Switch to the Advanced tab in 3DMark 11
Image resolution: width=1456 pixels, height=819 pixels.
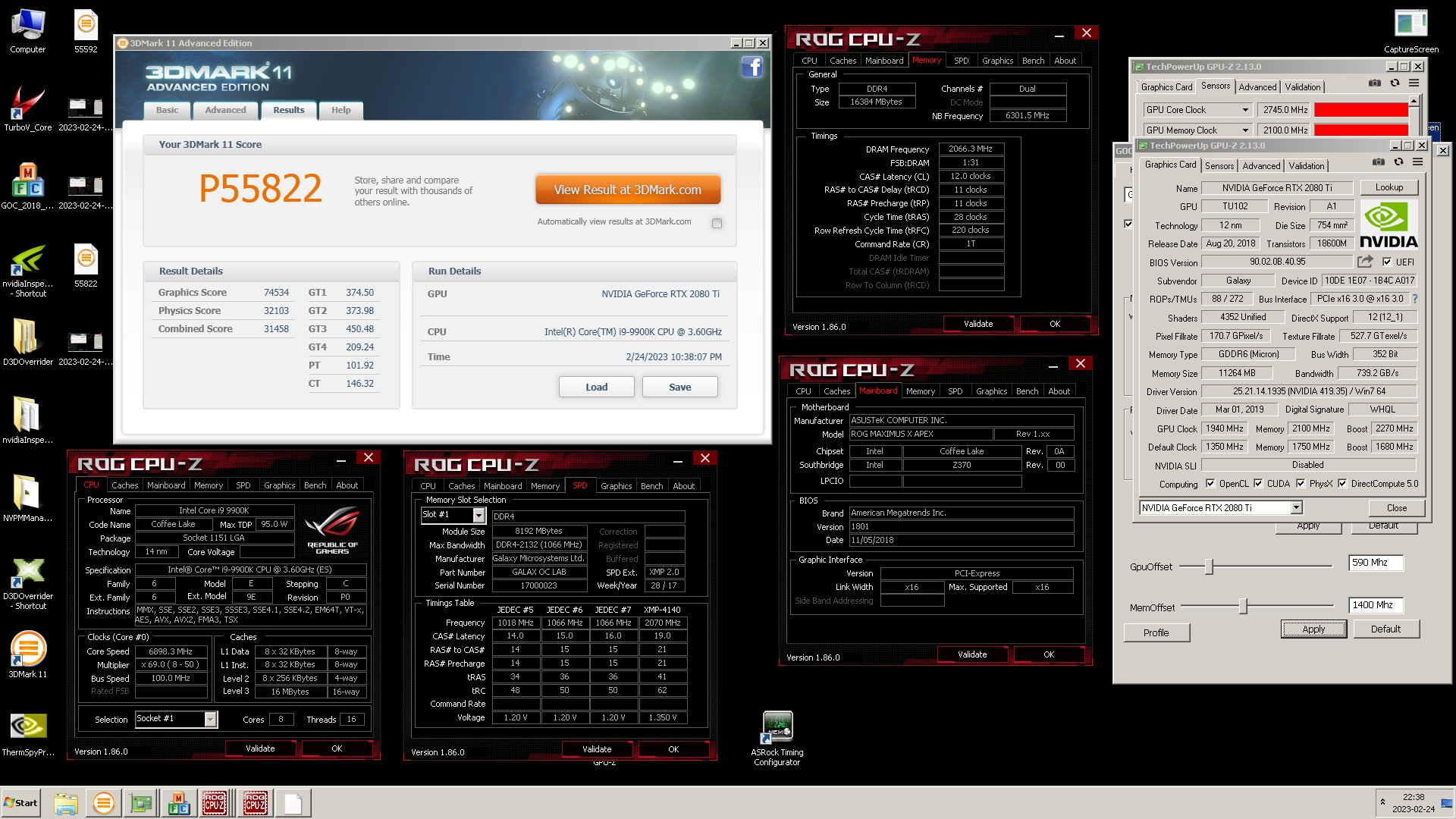225,110
